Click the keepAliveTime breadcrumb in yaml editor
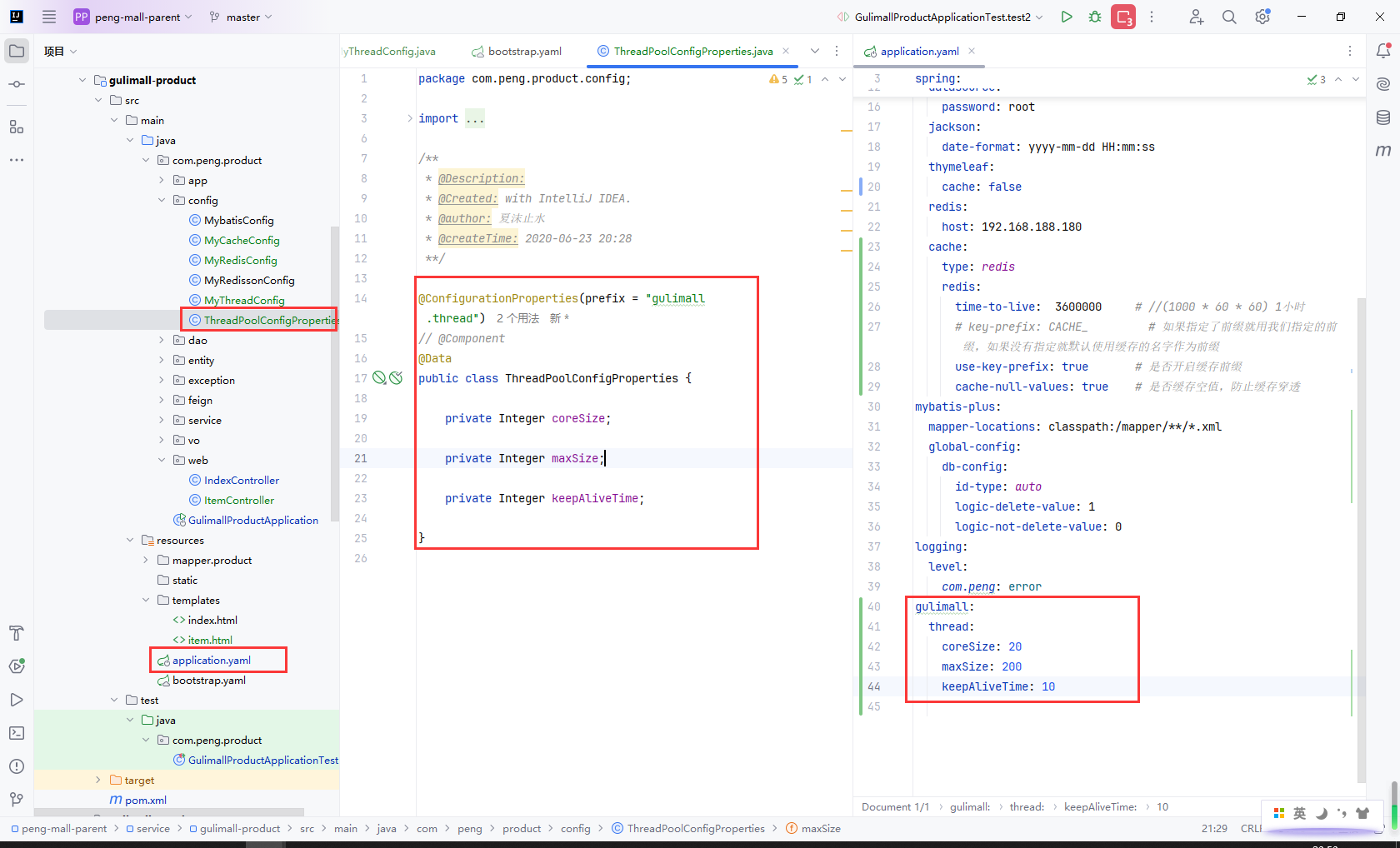The width and height of the screenshot is (1400, 848). tap(1100, 806)
